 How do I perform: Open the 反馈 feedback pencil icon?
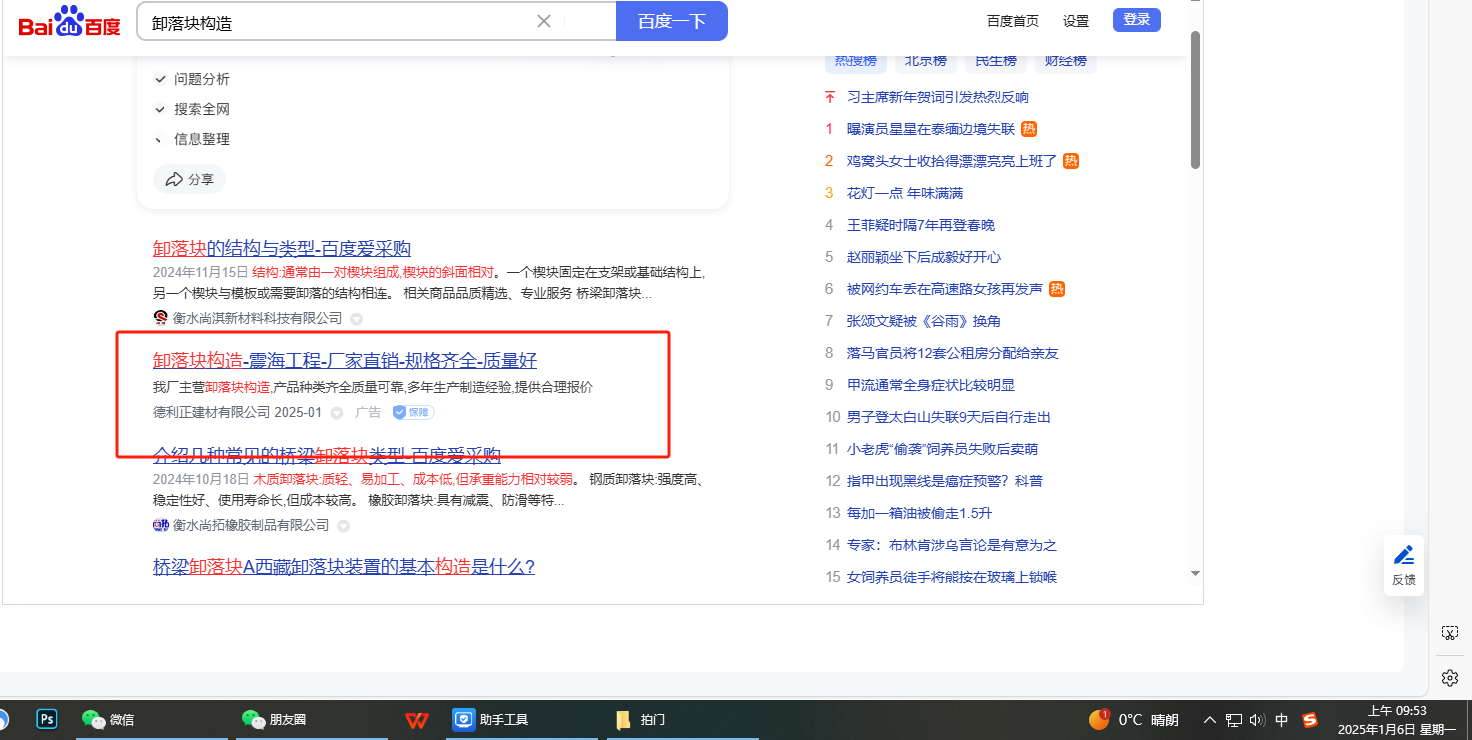point(1404,555)
